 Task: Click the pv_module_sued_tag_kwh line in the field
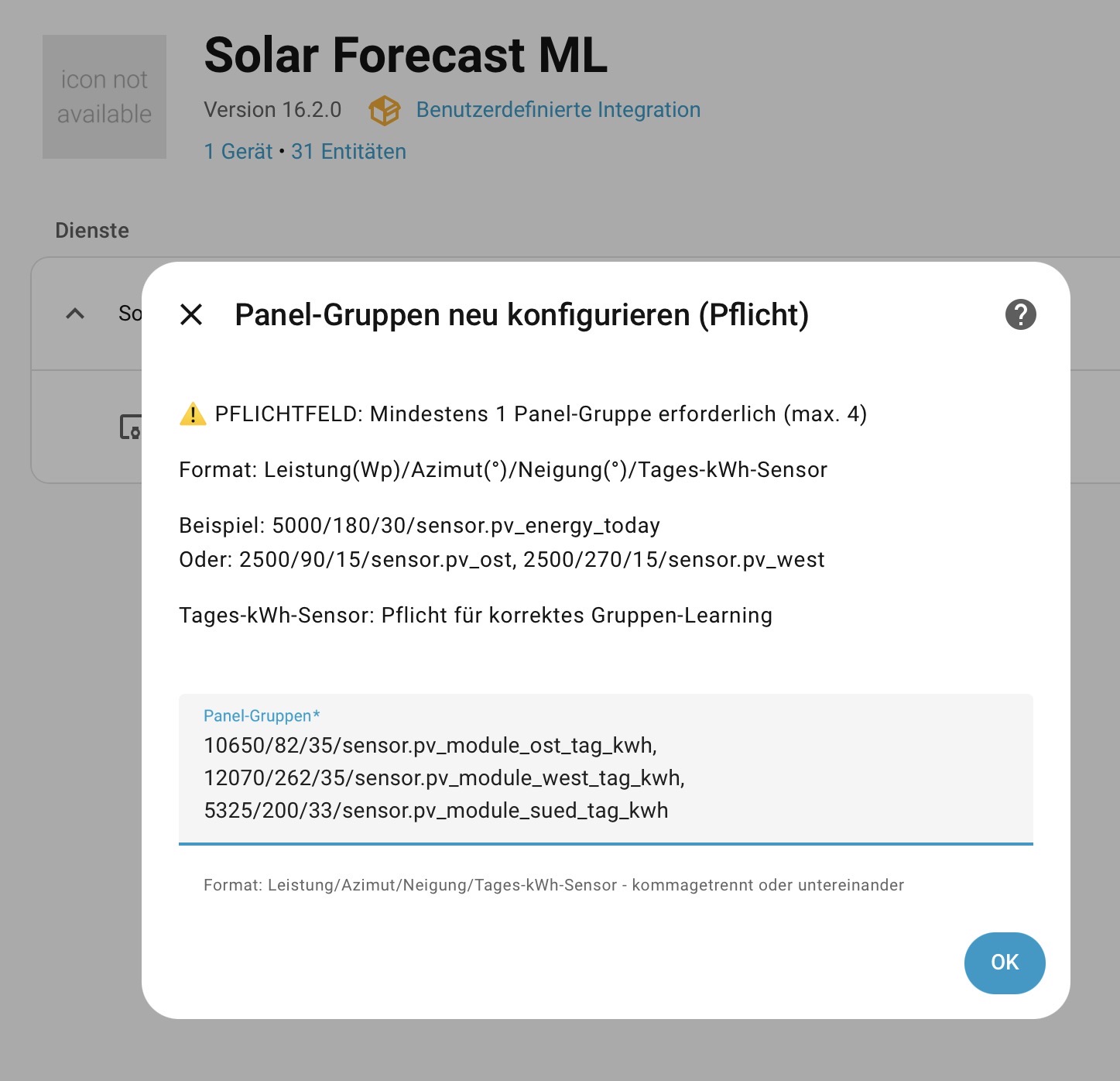pyautogui.click(x=436, y=811)
